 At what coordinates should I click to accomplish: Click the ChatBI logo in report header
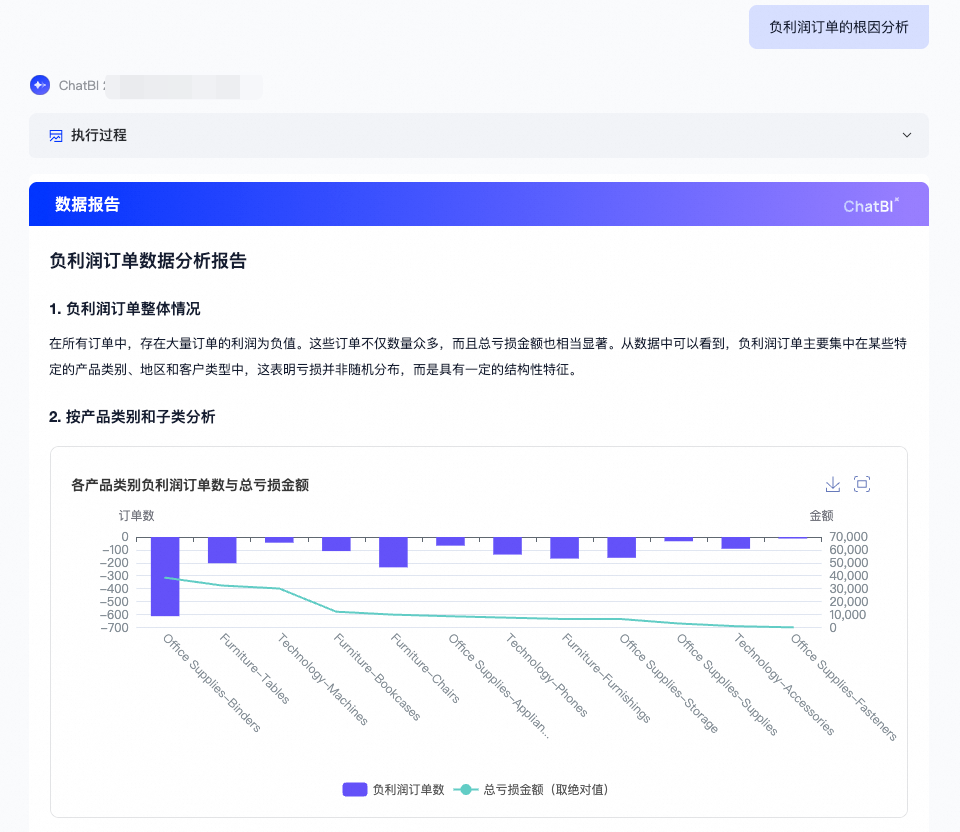coord(870,205)
